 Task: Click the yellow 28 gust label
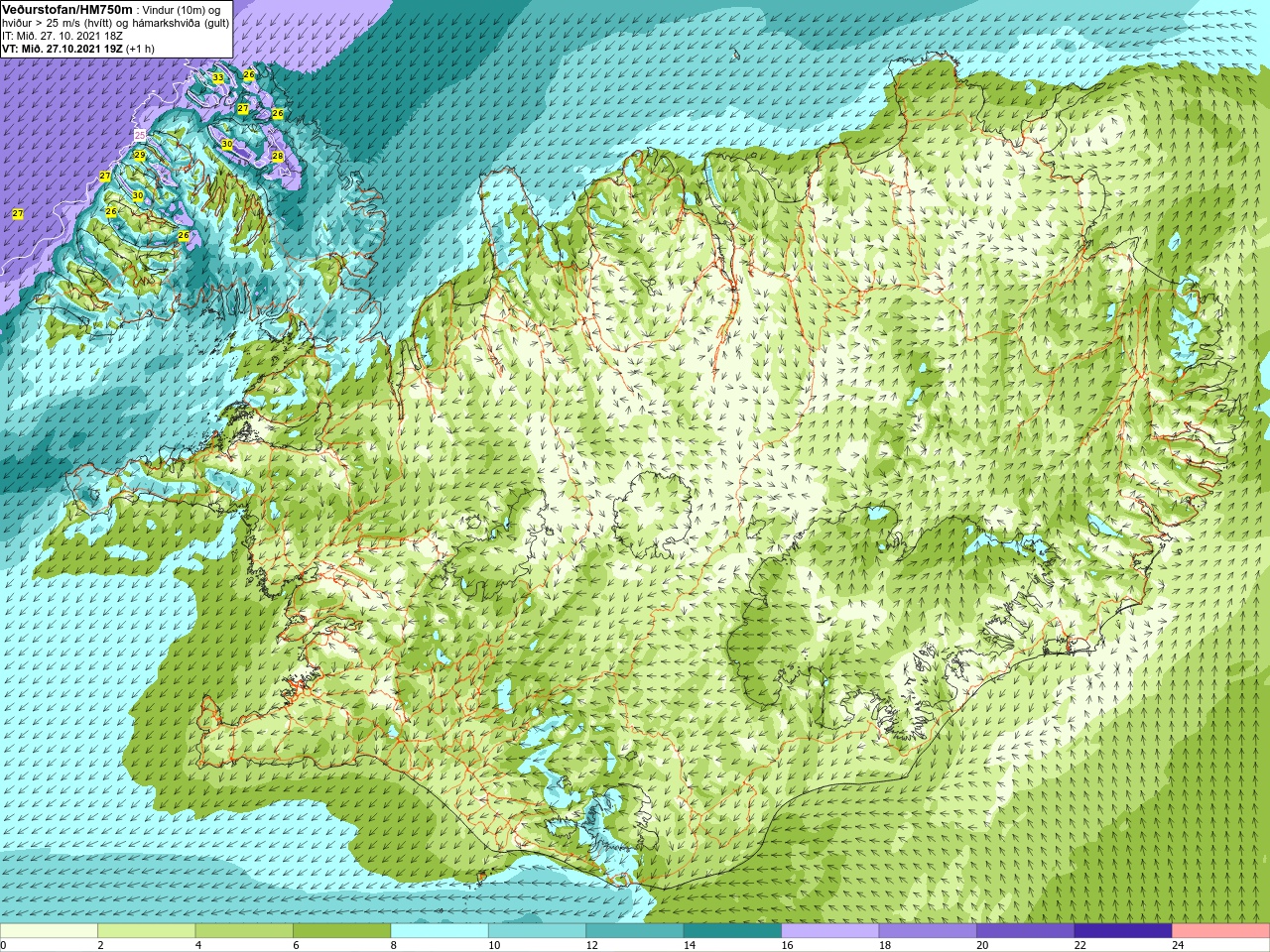point(278,157)
